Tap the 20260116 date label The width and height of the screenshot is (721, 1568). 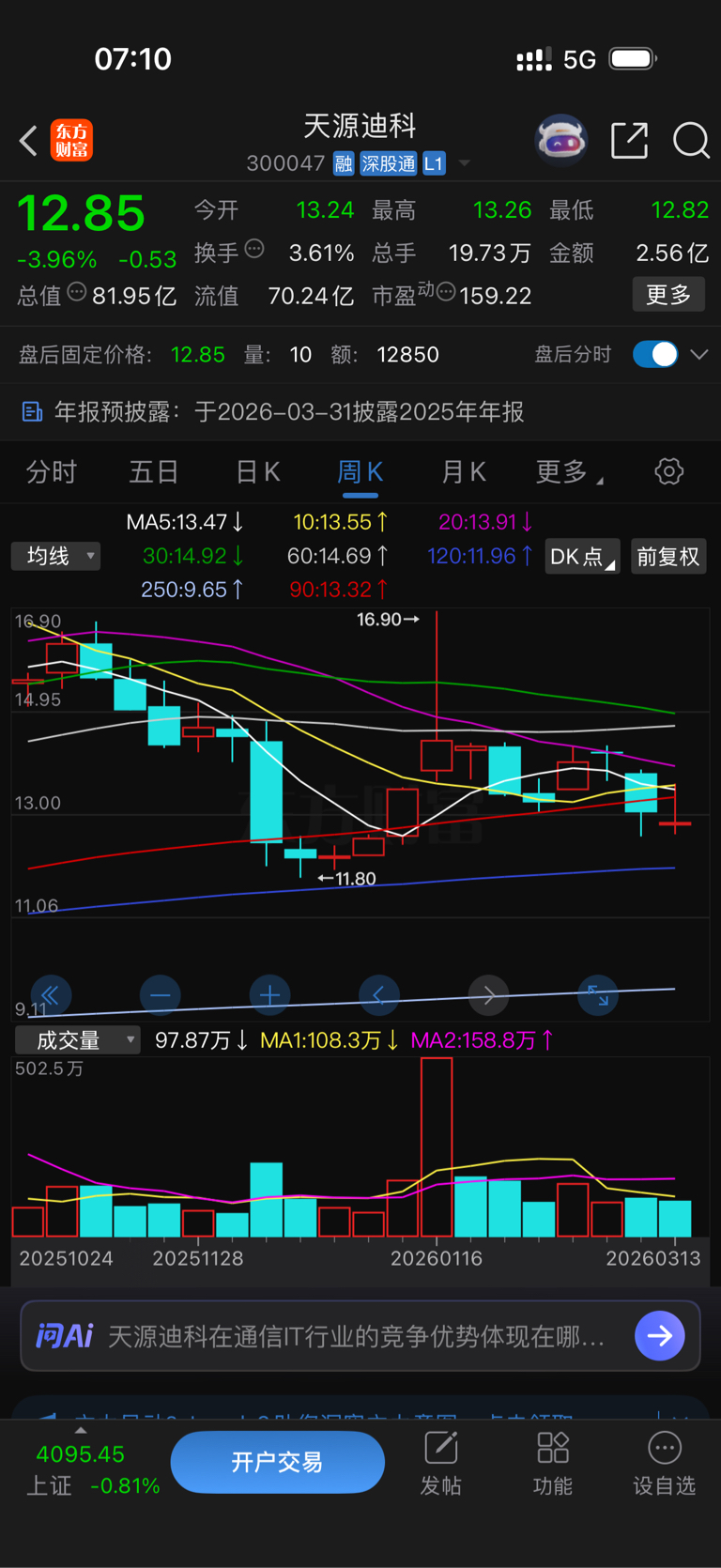pos(437,1258)
